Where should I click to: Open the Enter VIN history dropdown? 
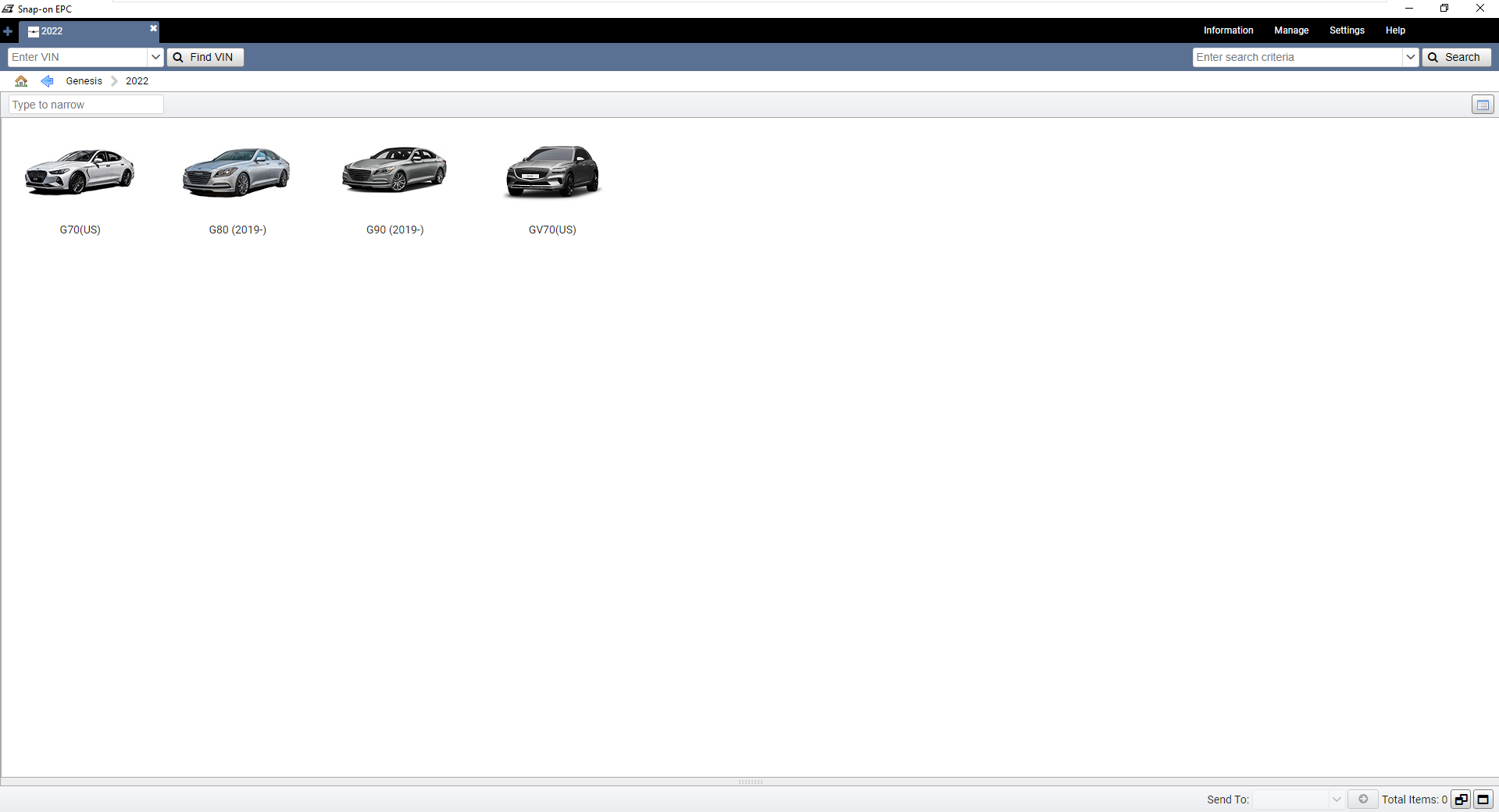click(155, 57)
